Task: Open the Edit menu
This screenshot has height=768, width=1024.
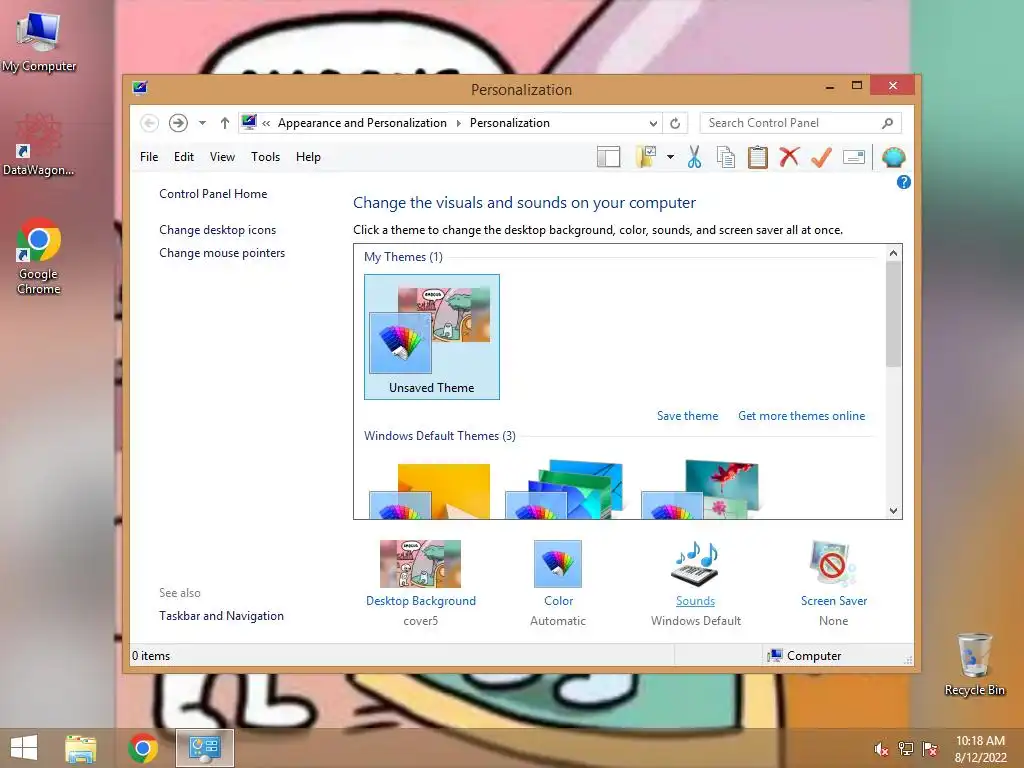Action: [x=184, y=157]
